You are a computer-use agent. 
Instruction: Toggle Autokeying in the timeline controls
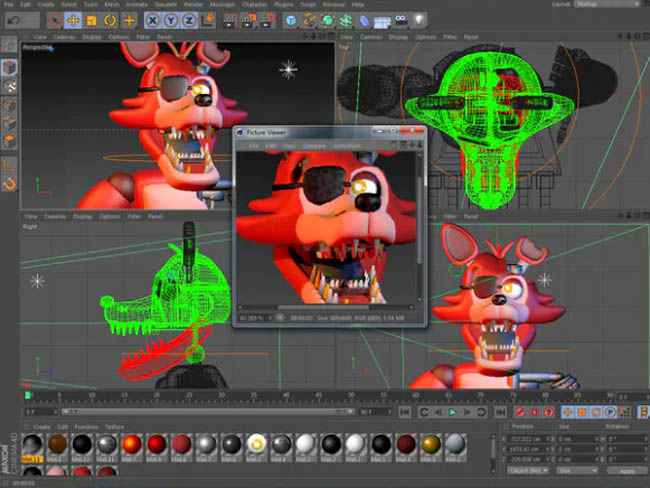tap(534, 412)
